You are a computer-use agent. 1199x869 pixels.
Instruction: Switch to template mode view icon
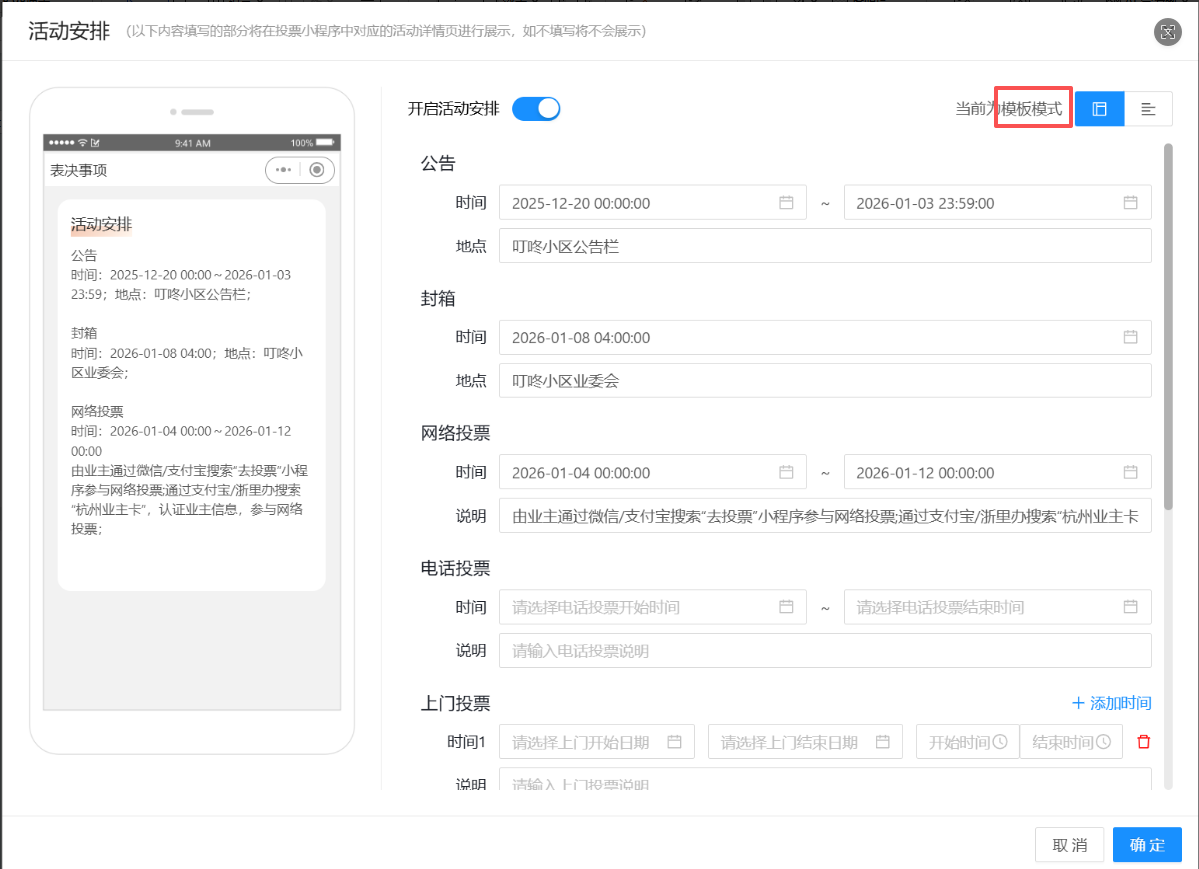pyautogui.click(x=1099, y=109)
